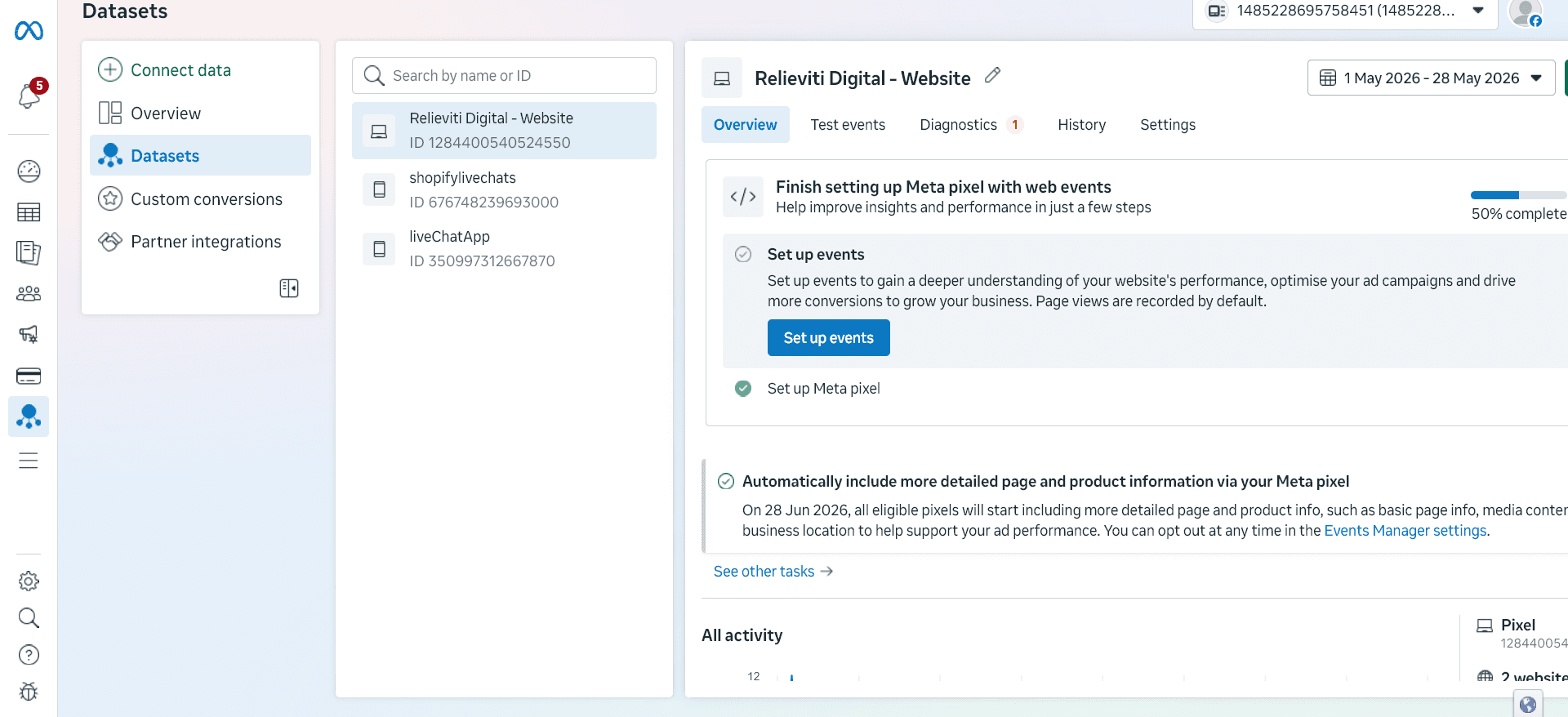Open Settings gear icon in left rail
This screenshot has height=717, width=1568.
[x=29, y=581]
